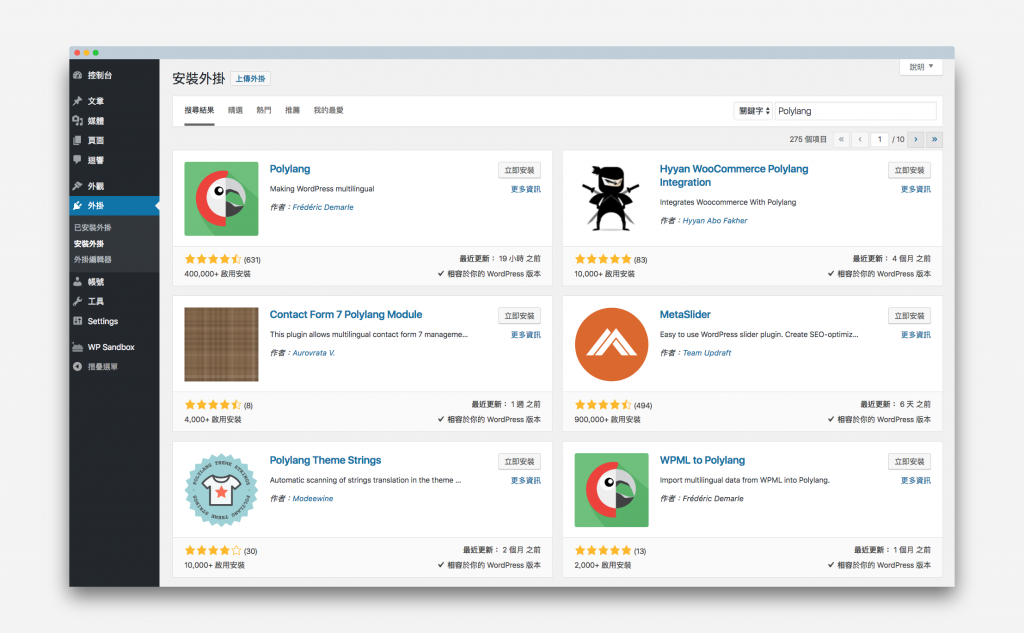Click the Contact Form 7 Polylang Module thumbnail
Screen dimensions: 1024x633
tap(221, 344)
